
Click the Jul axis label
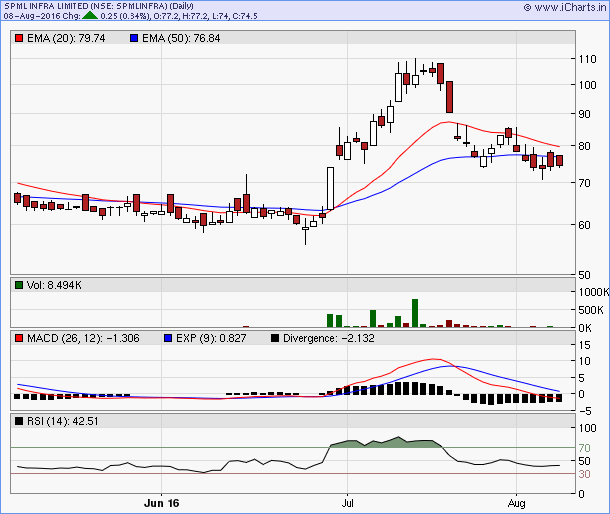pyautogui.click(x=347, y=503)
